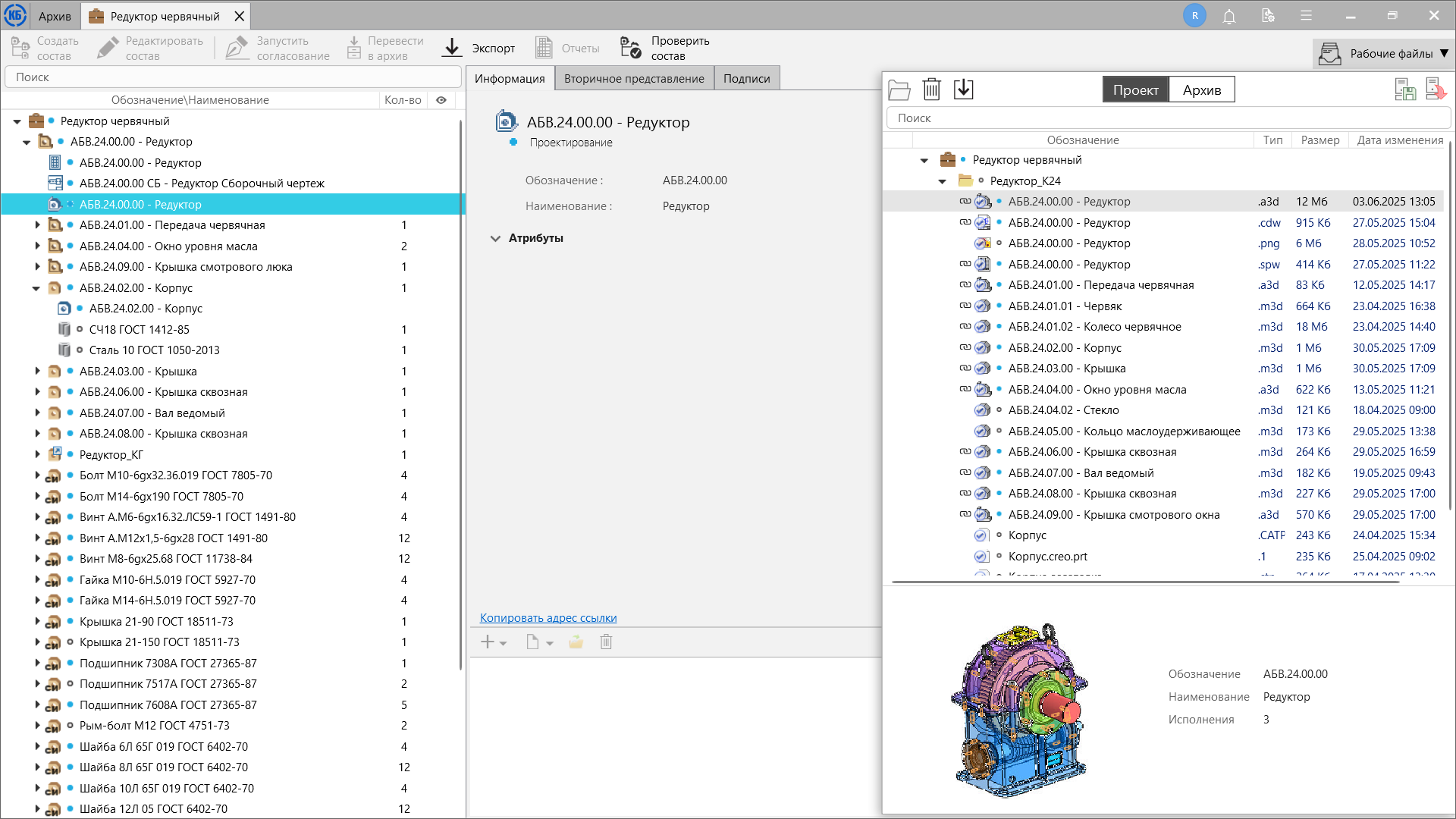
Task: Click the Копировать адрес ссылки link
Action: point(548,618)
